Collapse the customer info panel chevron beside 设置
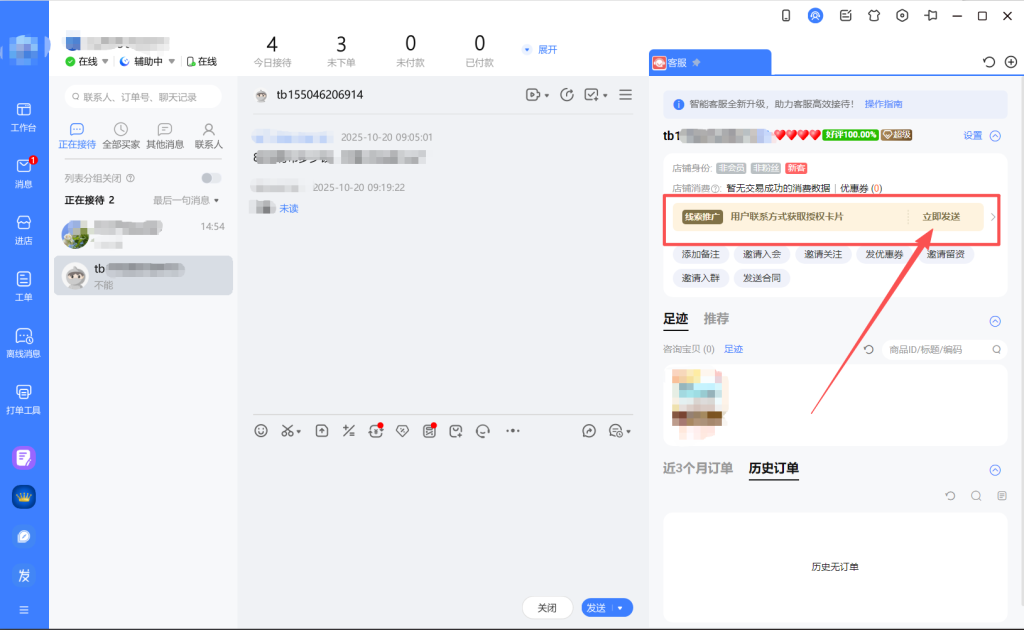1024x630 pixels. click(x=995, y=134)
